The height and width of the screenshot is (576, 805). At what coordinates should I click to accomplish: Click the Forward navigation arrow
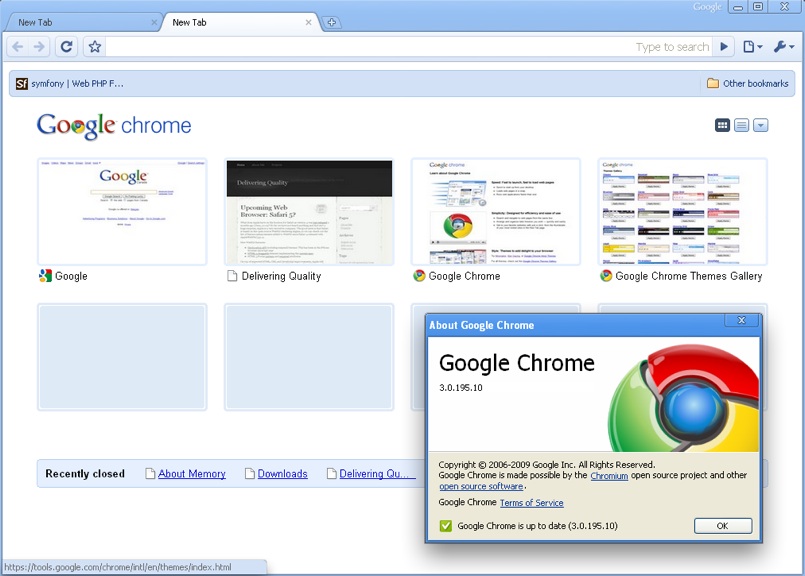point(40,46)
